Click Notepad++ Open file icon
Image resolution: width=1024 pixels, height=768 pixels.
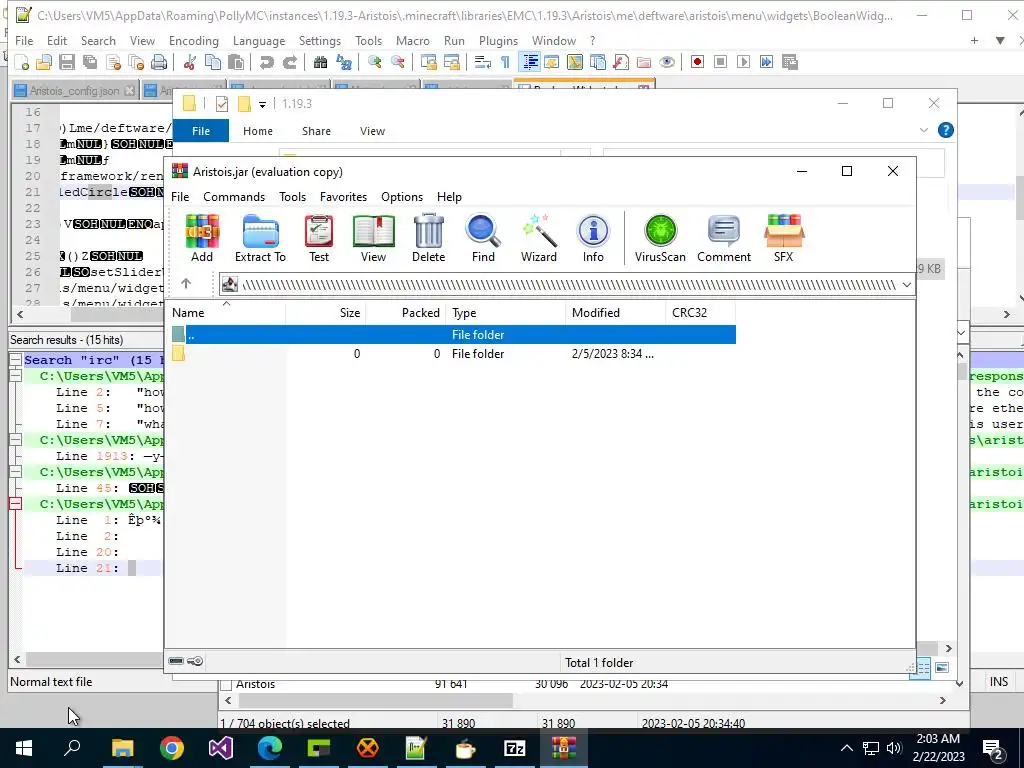[x=44, y=62]
